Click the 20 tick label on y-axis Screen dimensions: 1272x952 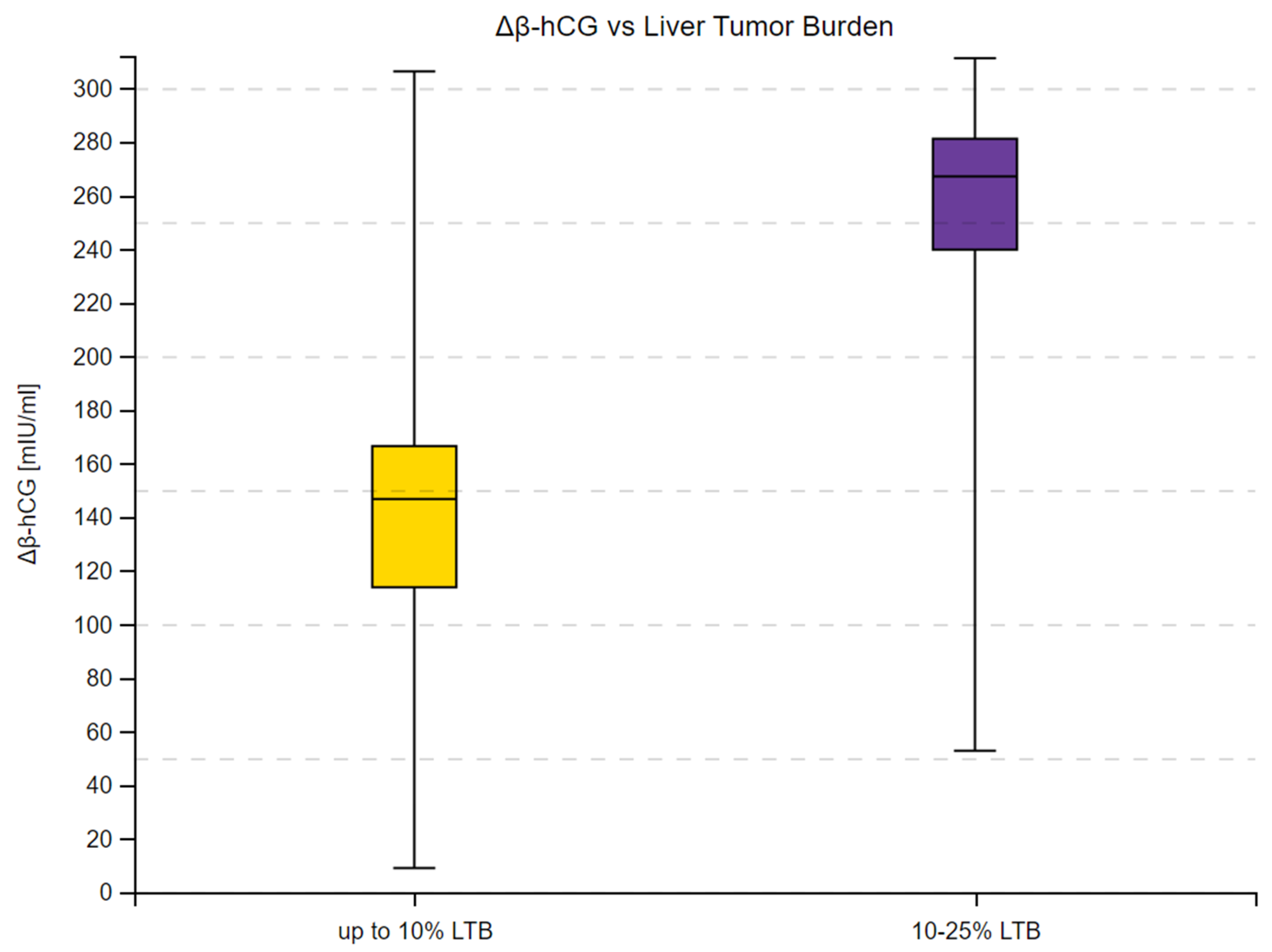coord(99,839)
